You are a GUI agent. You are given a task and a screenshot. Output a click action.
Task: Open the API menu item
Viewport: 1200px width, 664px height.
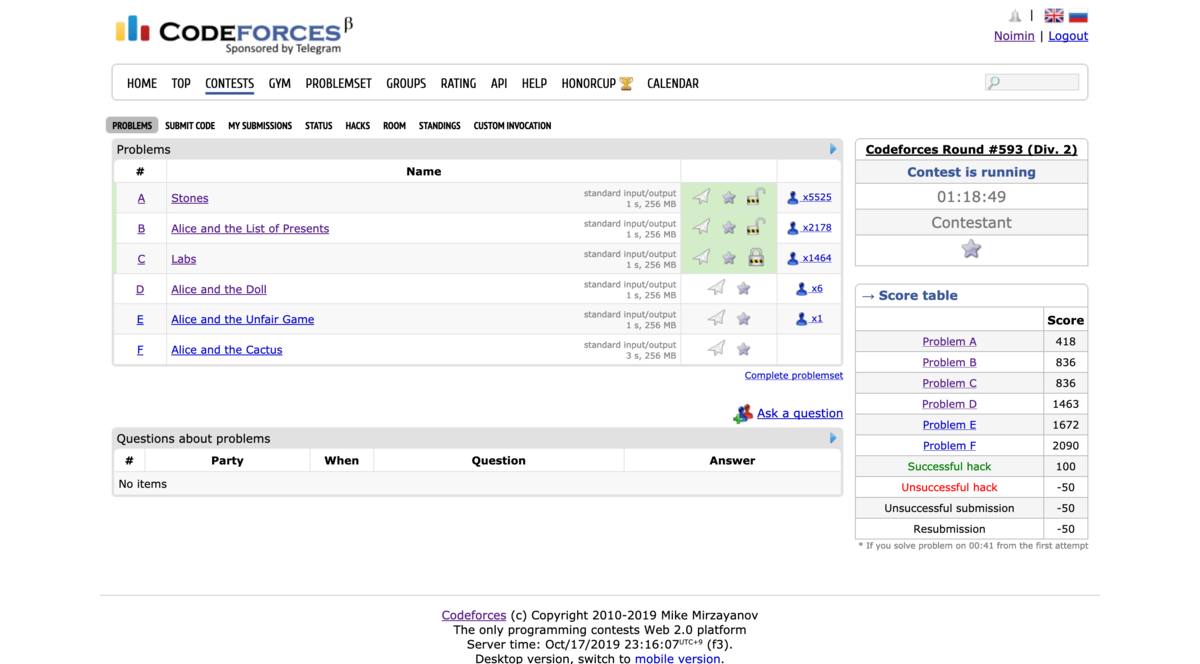[x=499, y=84]
